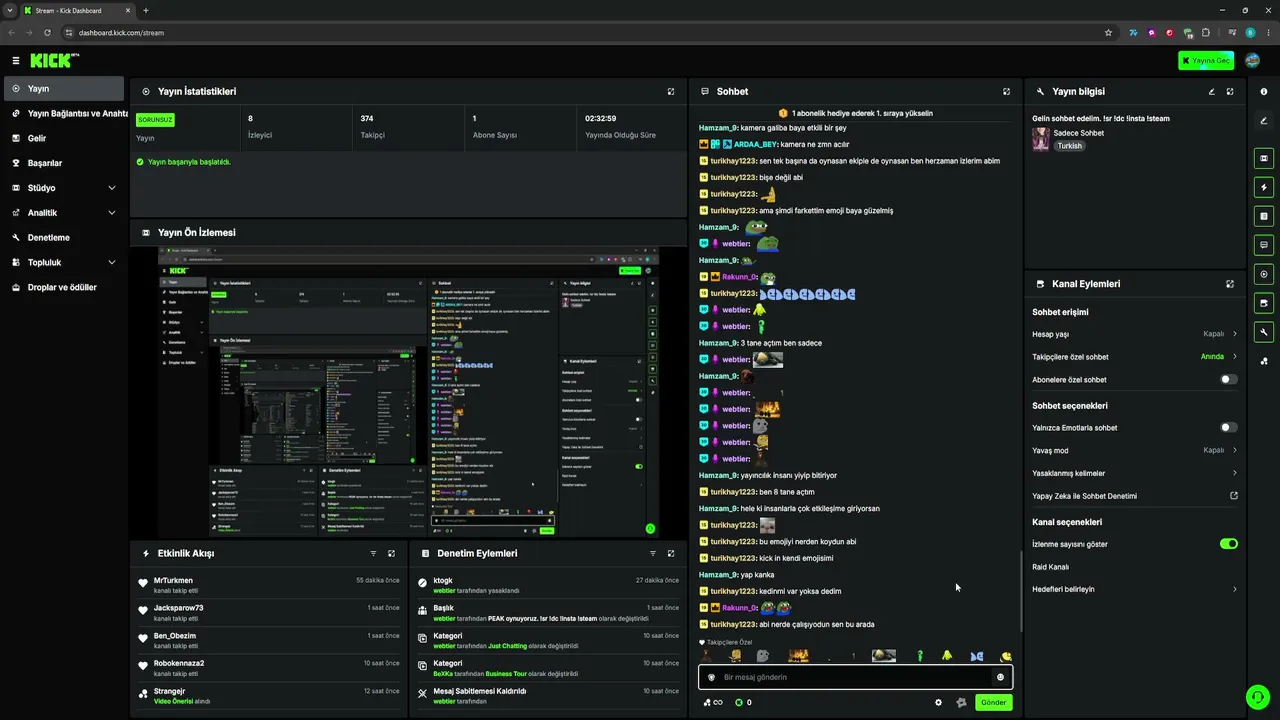Screen dimensions: 1280x720
Task: Toggle moderation actions list icon in right rail
Action: (1264, 216)
